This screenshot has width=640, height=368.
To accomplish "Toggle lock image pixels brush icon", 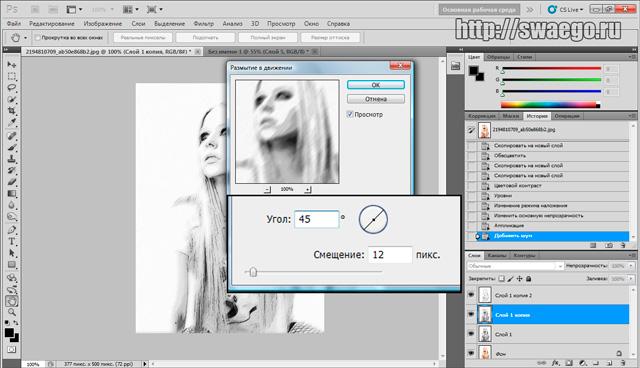I will (x=510, y=279).
